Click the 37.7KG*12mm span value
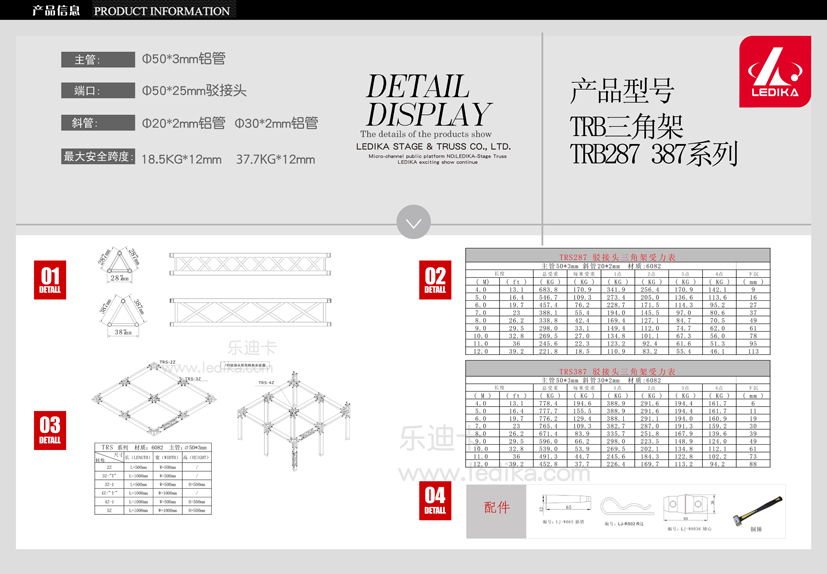The width and height of the screenshot is (827, 574). [x=275, y=159]
